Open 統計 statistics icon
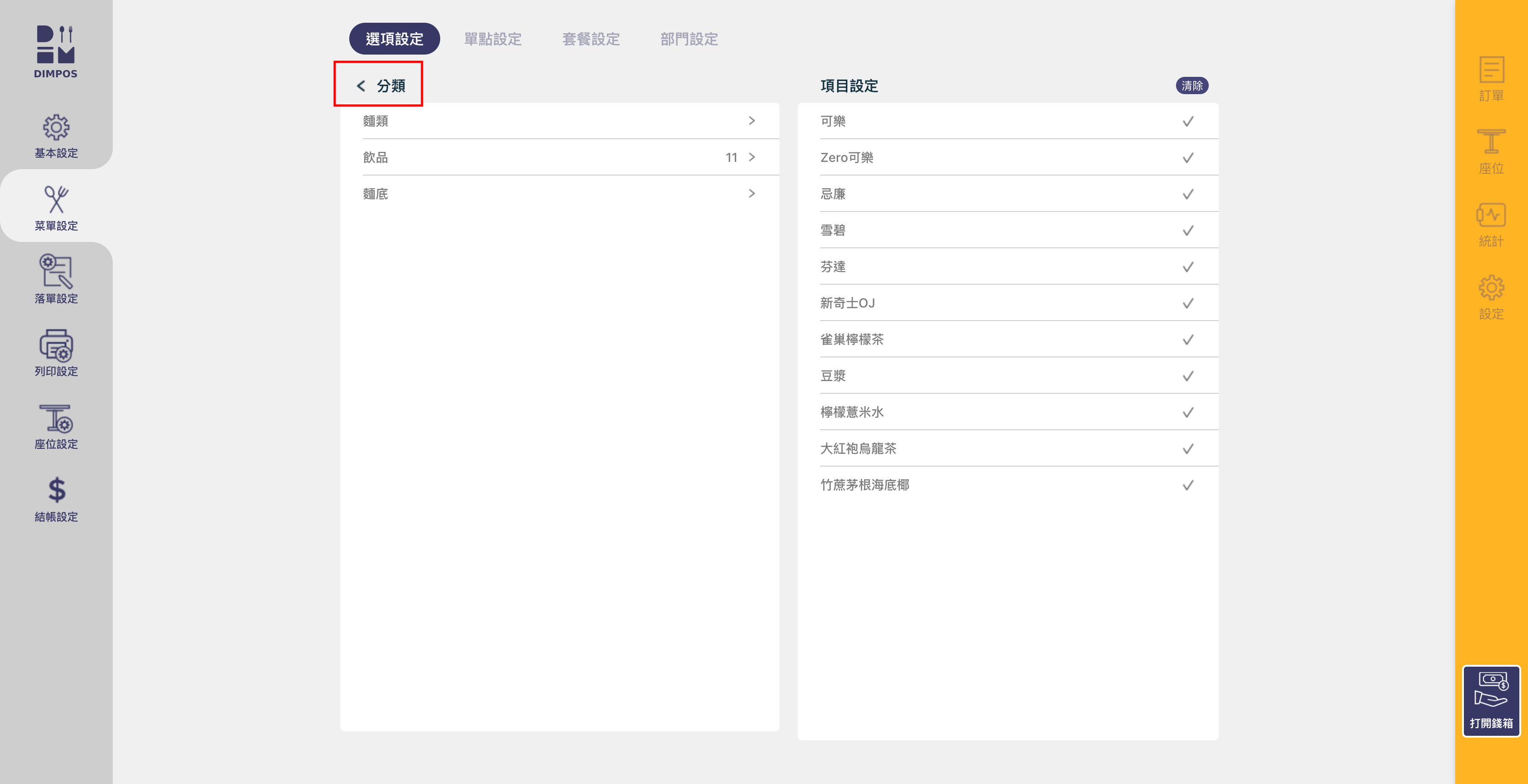Viewport: 1528px width, 784px height. pos(1491,224)
